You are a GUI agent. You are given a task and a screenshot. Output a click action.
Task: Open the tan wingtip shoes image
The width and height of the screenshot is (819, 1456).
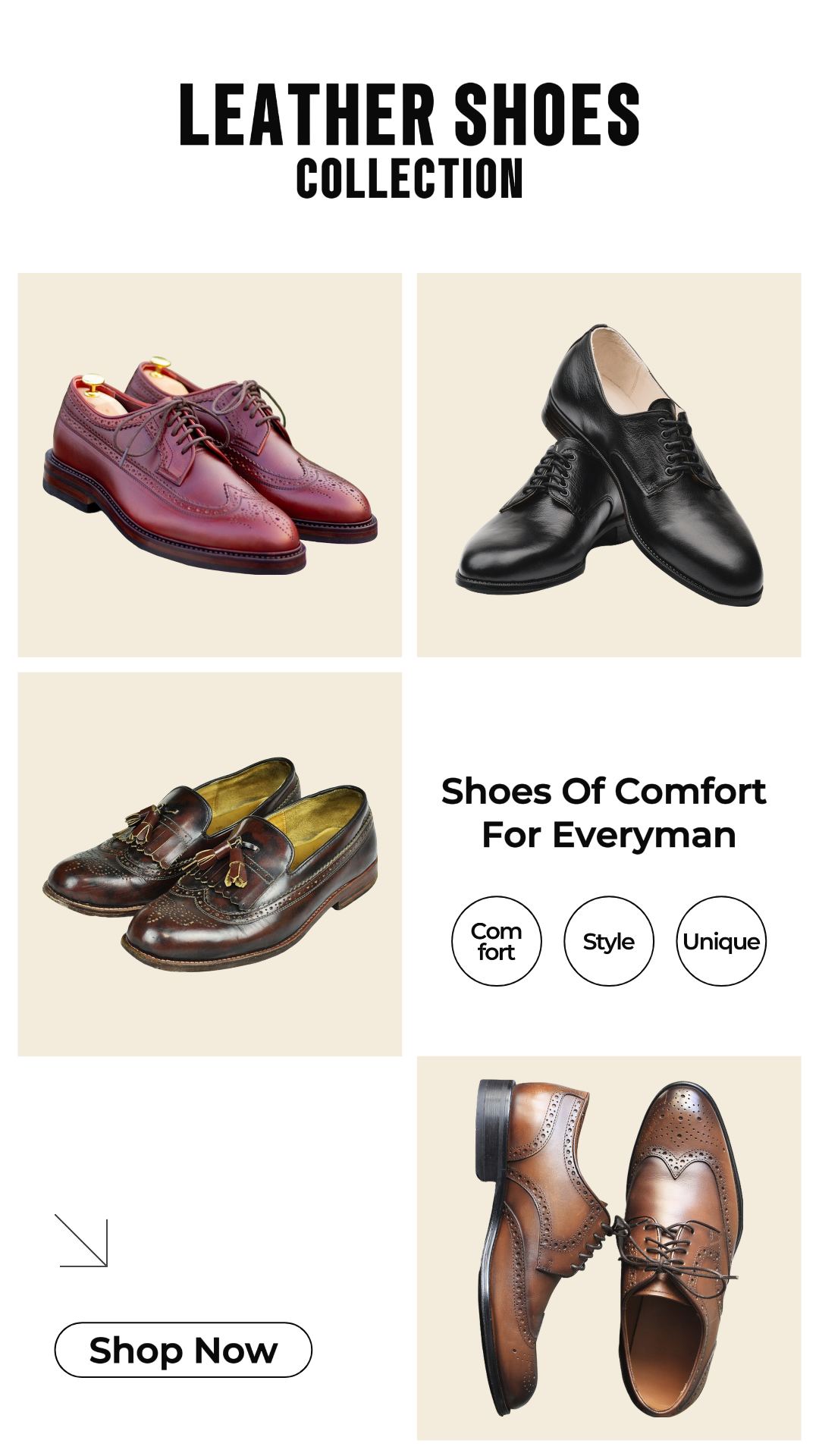[x=609, y=1247]
